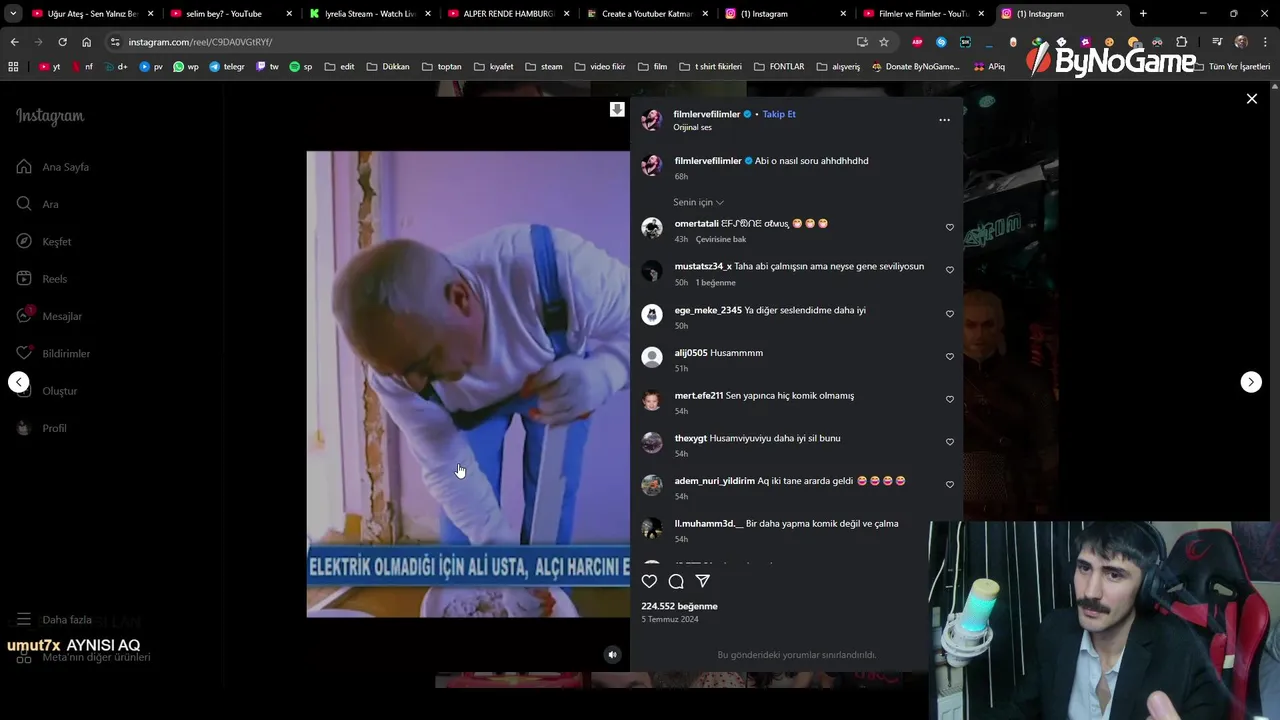Click download arrow above video
Screen dimensions: 1280x720
point(617,109)
